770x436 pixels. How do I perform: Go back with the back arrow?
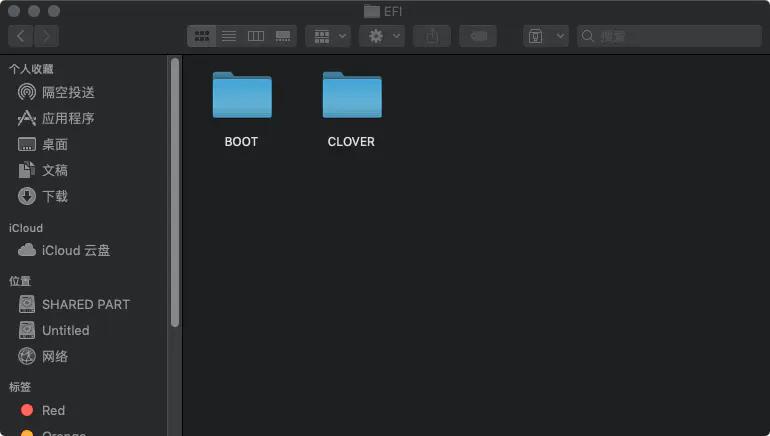tap(21, 36)
